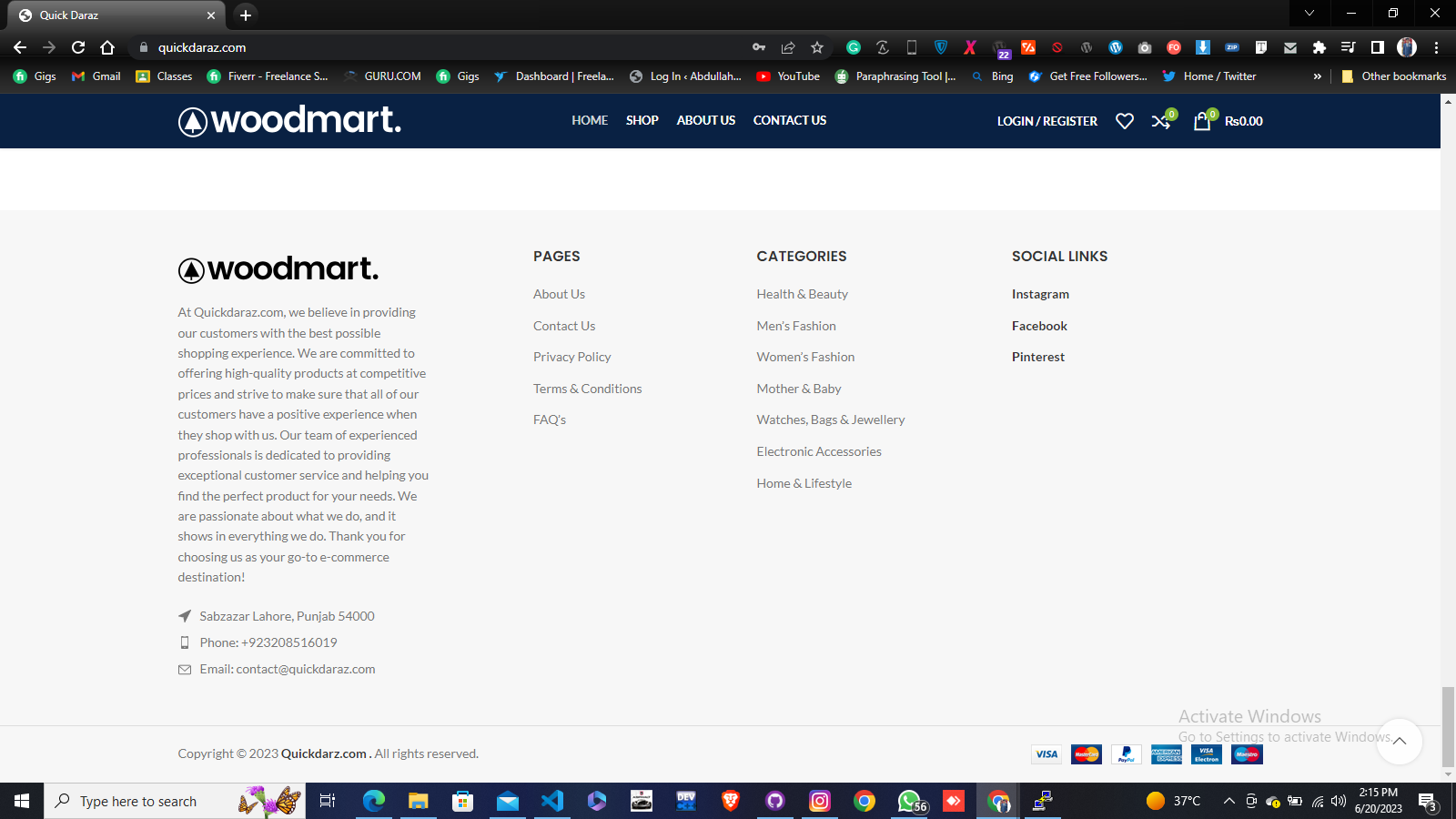The image size is (1456, 819).
Task: Click the woodmart logo in the header
Action: tap(289, 120)
